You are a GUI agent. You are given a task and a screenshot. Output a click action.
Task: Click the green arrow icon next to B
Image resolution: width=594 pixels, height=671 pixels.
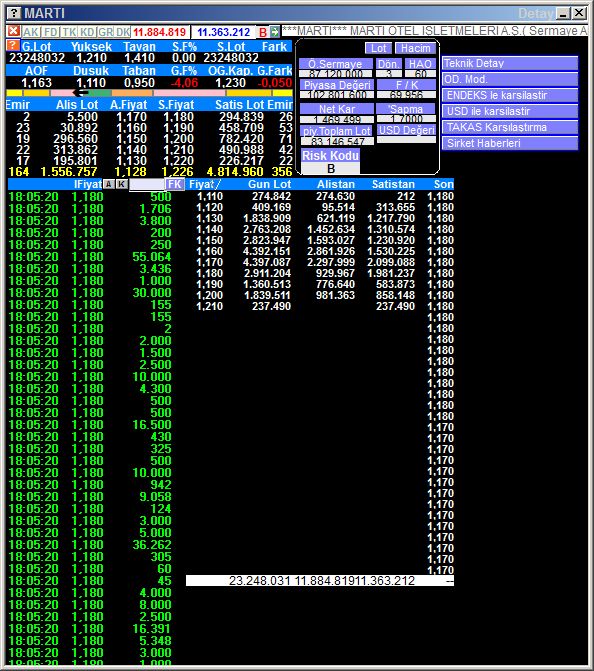click(275, 32)
